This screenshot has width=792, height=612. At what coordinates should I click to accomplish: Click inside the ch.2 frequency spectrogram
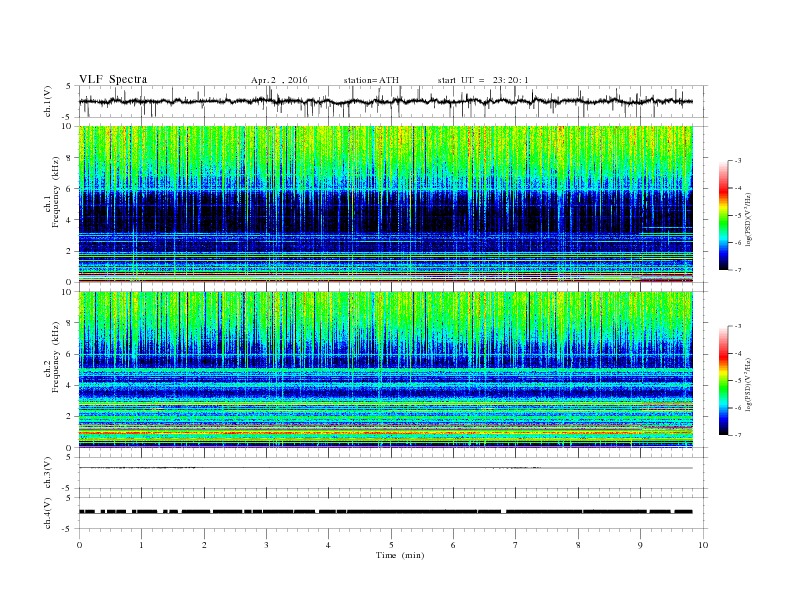(x=386, y=370)
